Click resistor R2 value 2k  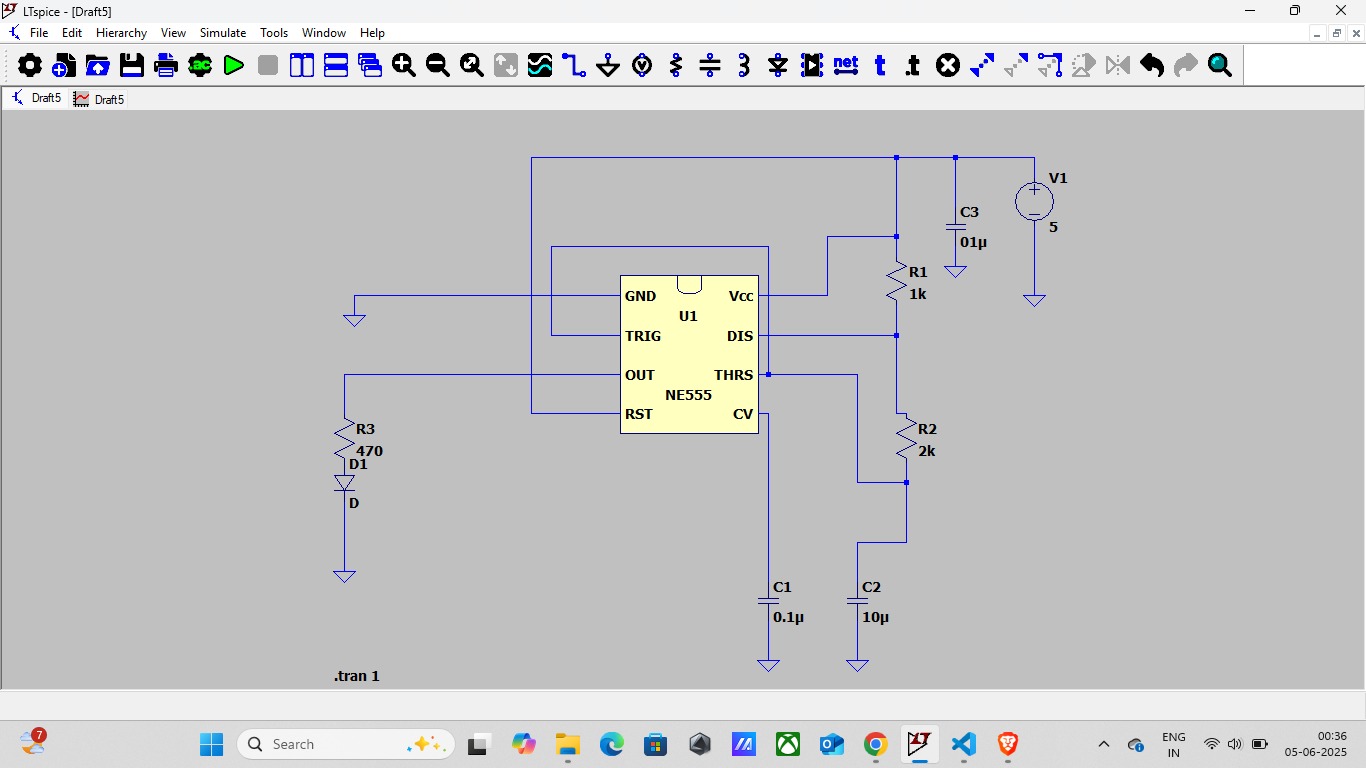click(x=927, y=451)
